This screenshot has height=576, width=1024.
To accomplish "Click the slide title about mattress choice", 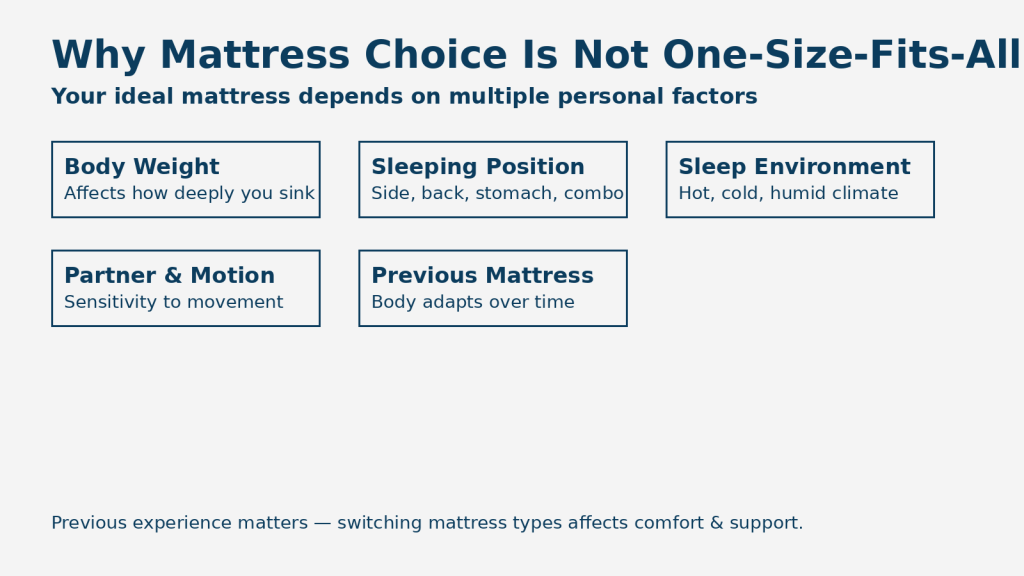I will (x=536, y=56).
